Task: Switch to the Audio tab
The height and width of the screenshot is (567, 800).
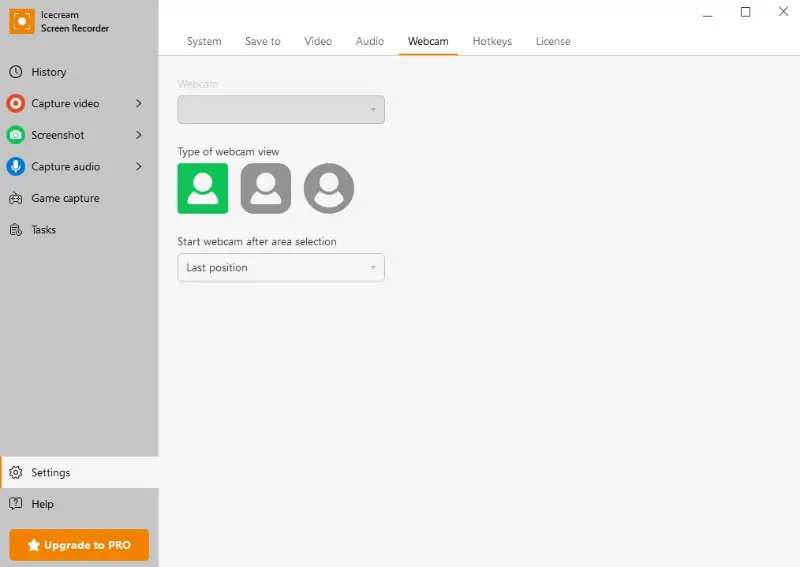Action: [370, 41]
